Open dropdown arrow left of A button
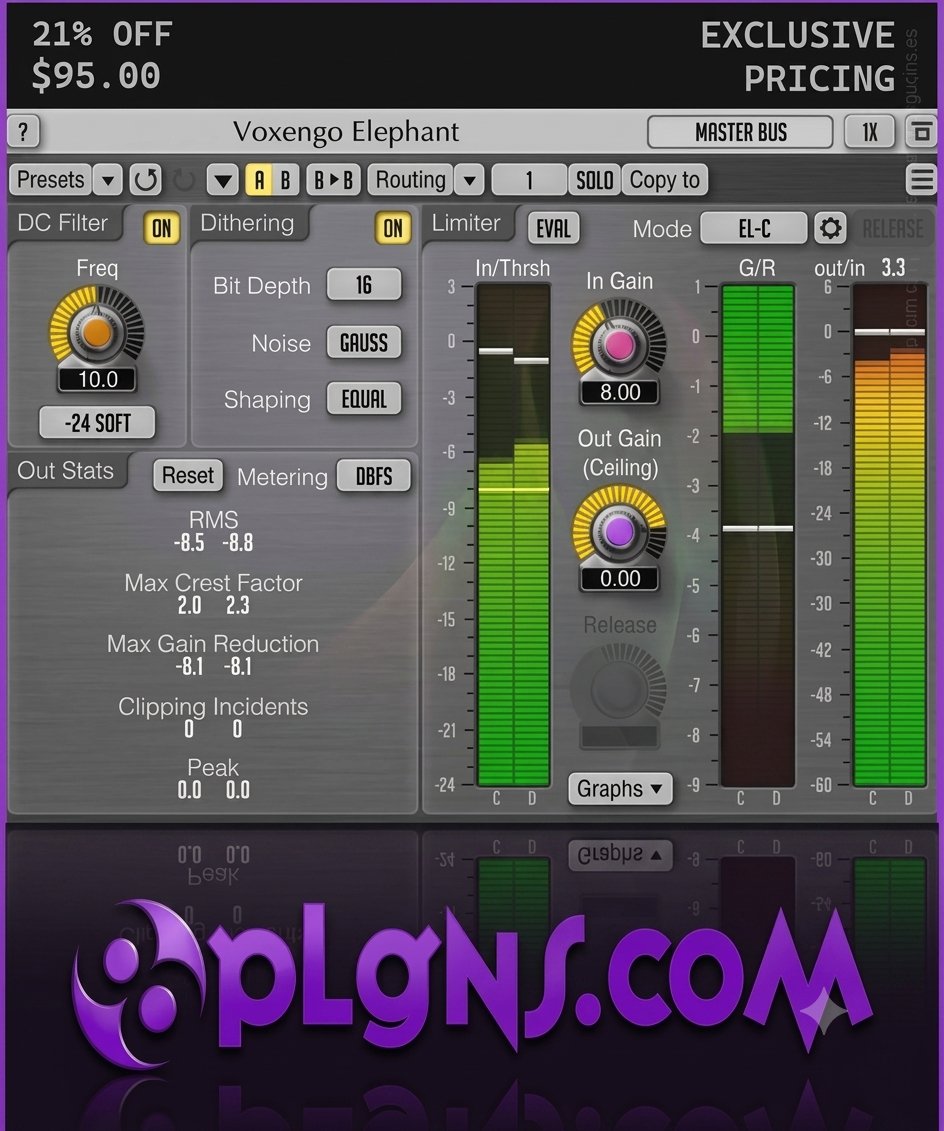944x1131 pixels. (223, 180)
